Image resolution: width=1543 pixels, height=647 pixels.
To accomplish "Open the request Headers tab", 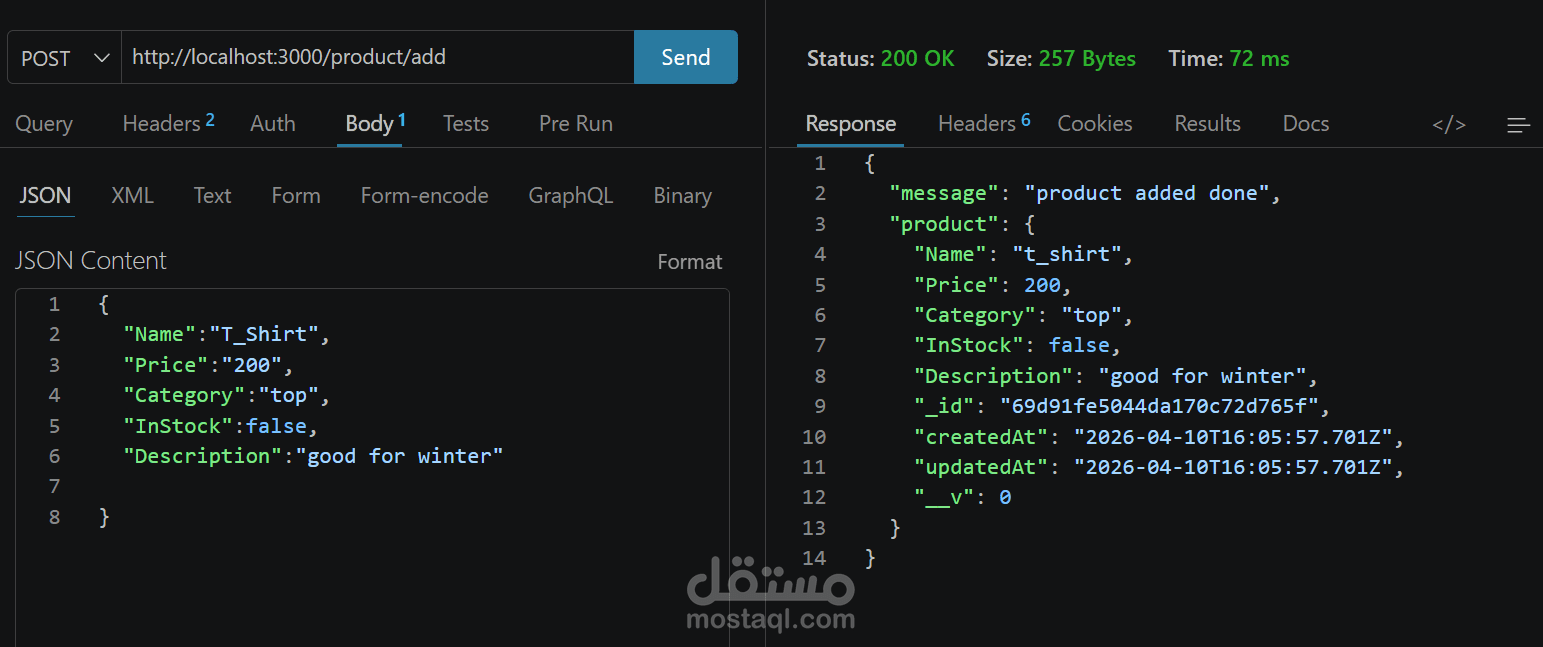I will pyautogui.click(x=168, y=124).
